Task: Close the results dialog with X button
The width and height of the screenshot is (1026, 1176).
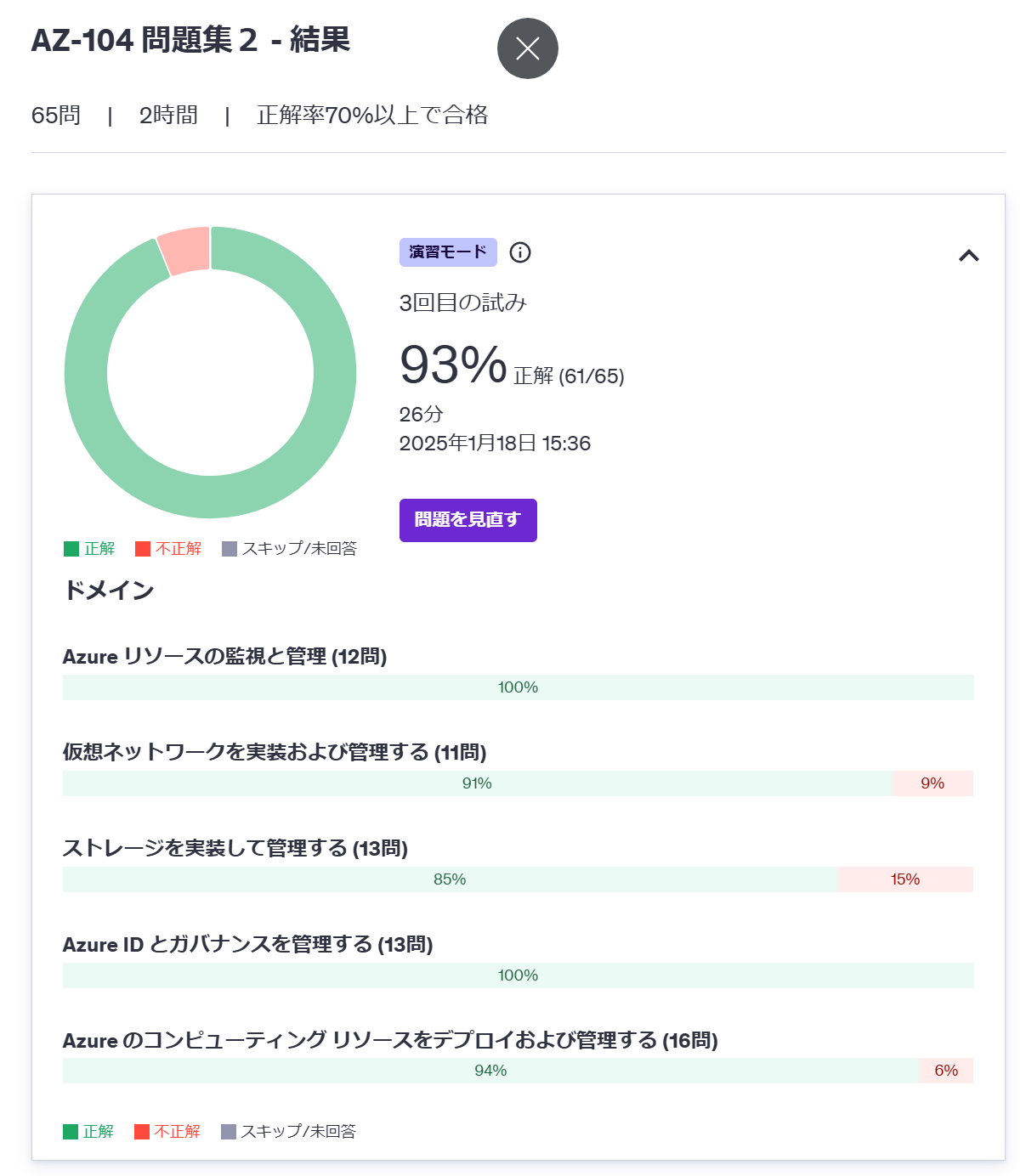Action: (527, 48)
